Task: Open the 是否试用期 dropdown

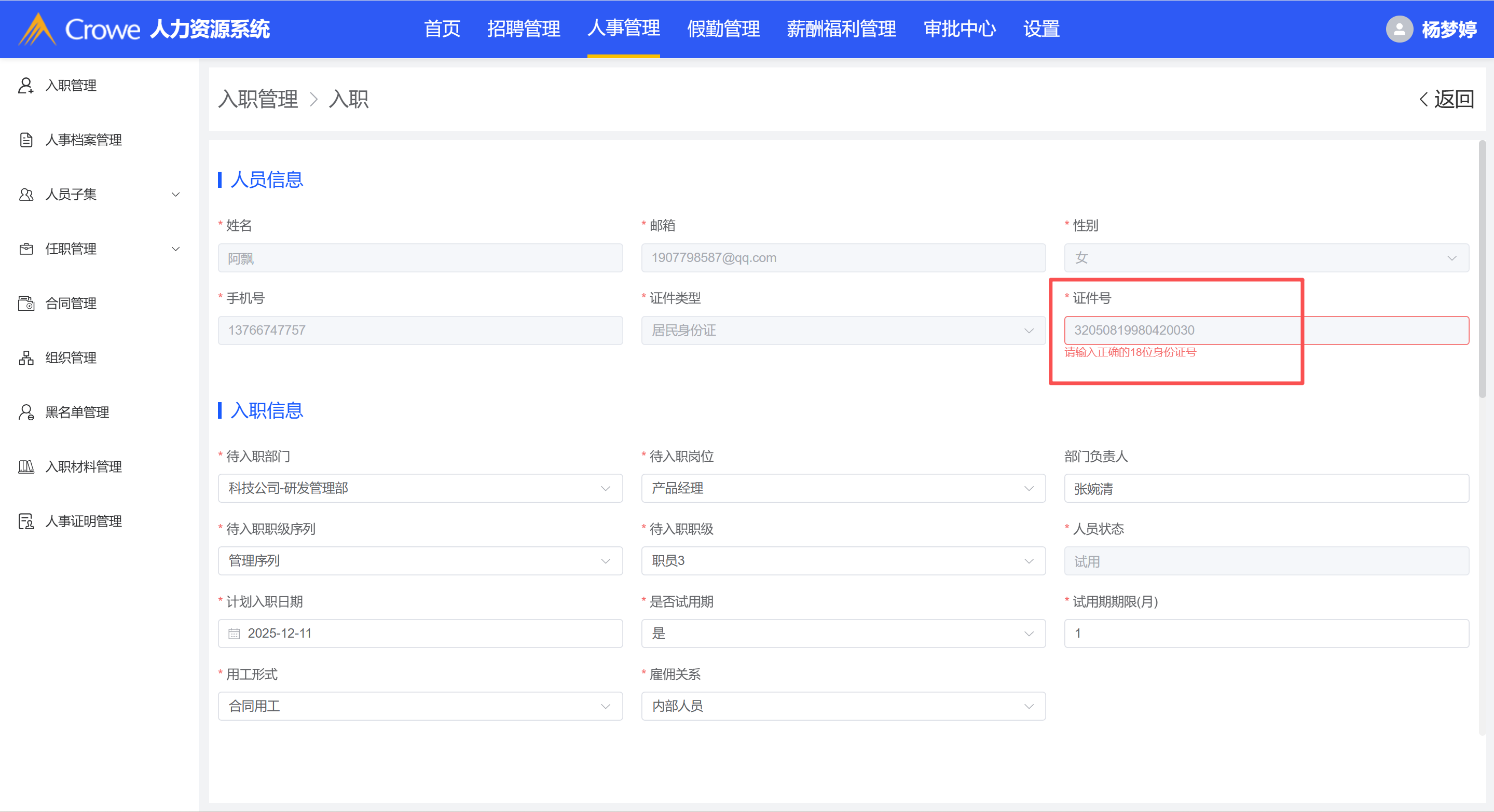Action: pos(843,634)
